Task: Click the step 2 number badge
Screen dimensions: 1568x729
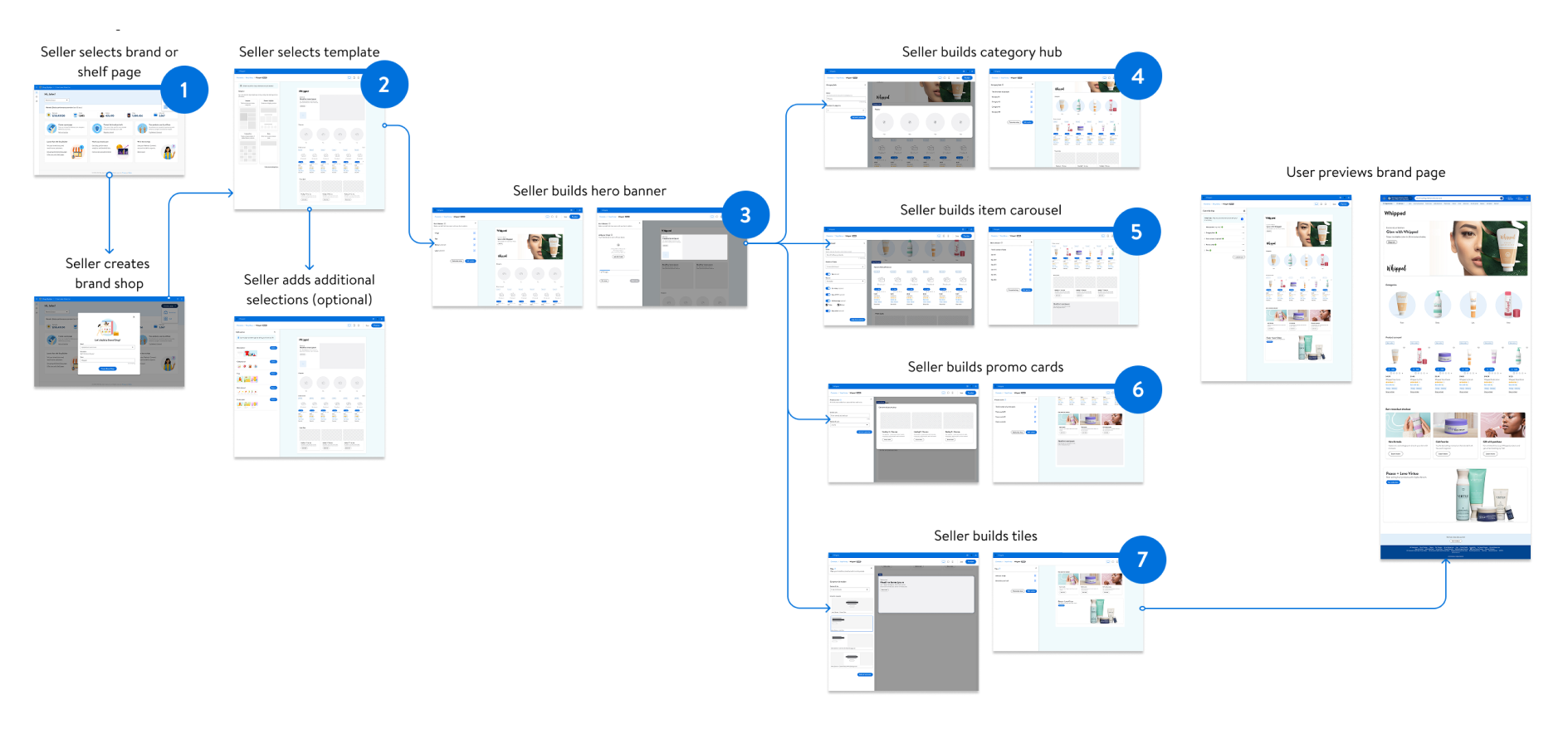Action: [383, 85]
